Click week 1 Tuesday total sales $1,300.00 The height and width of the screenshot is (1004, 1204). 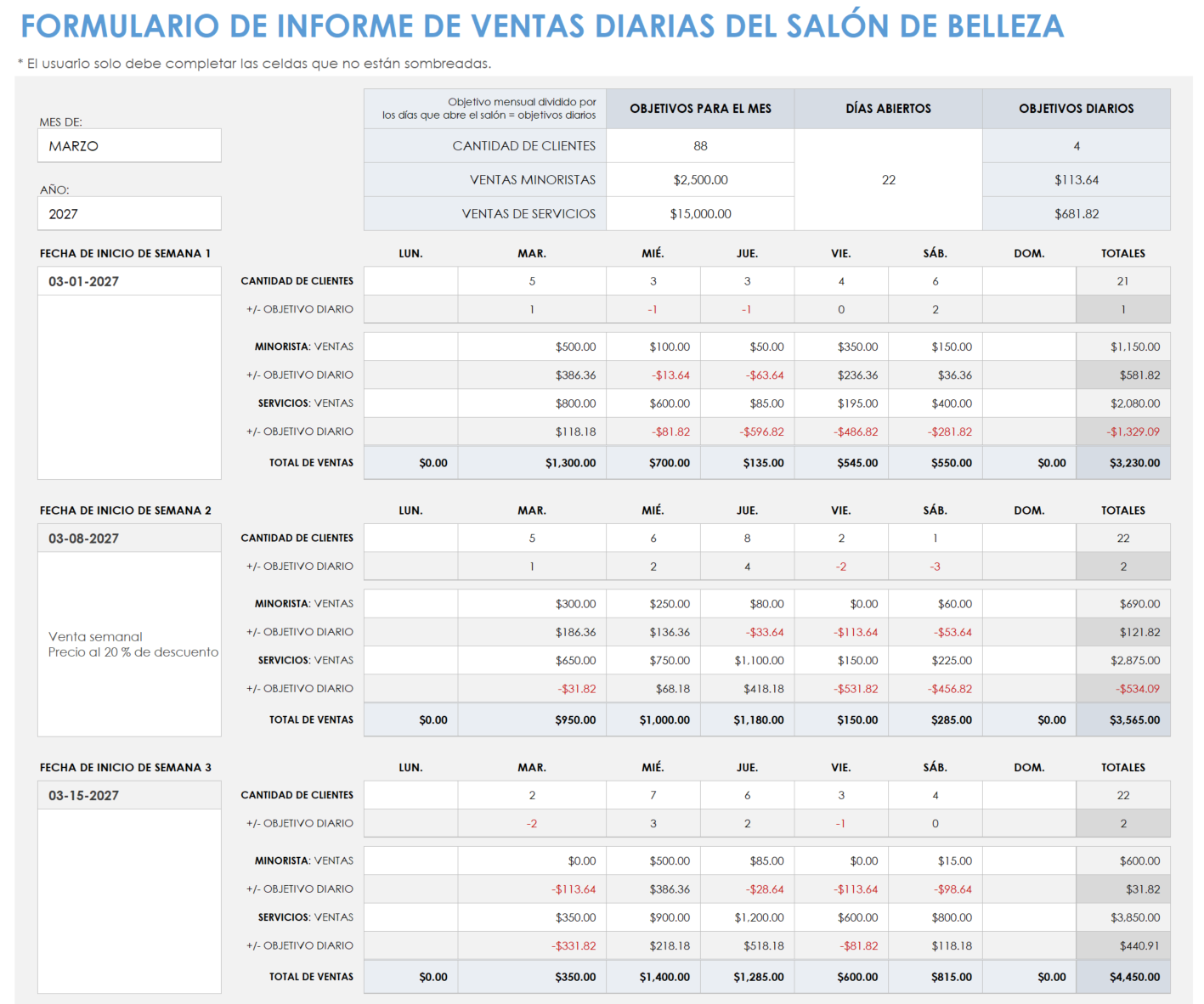pos(532,463)
